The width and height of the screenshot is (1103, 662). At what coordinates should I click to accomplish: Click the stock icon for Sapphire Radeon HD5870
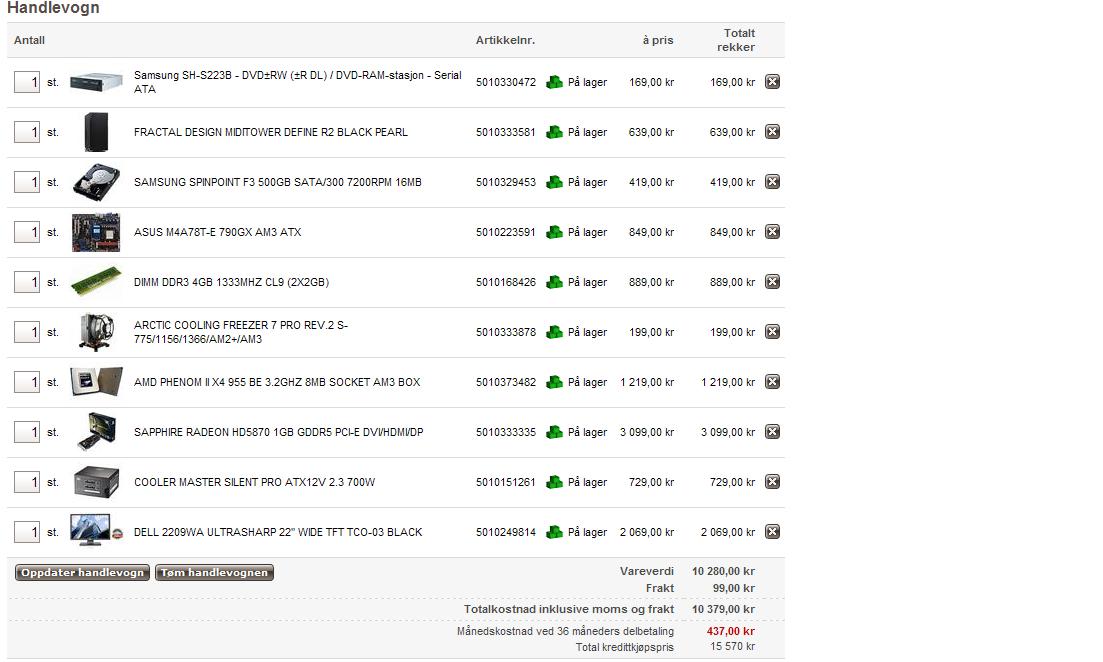(554, 431)
